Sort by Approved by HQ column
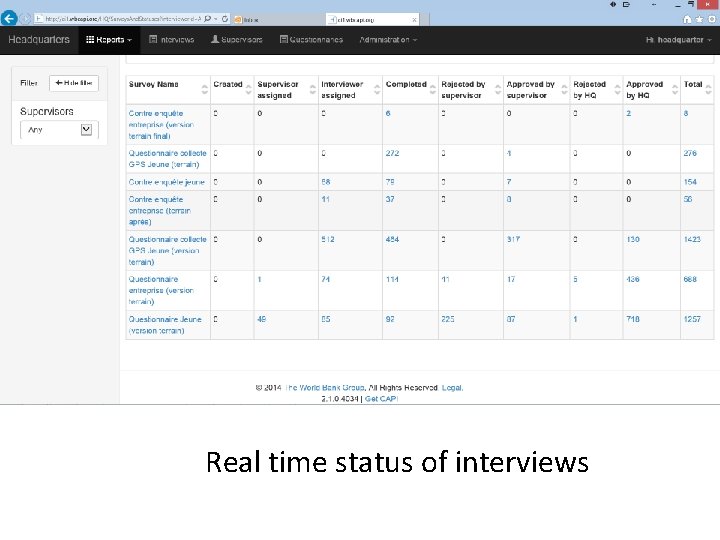The image size is (720, 540). pyautogui.click(x=652, y=90)
